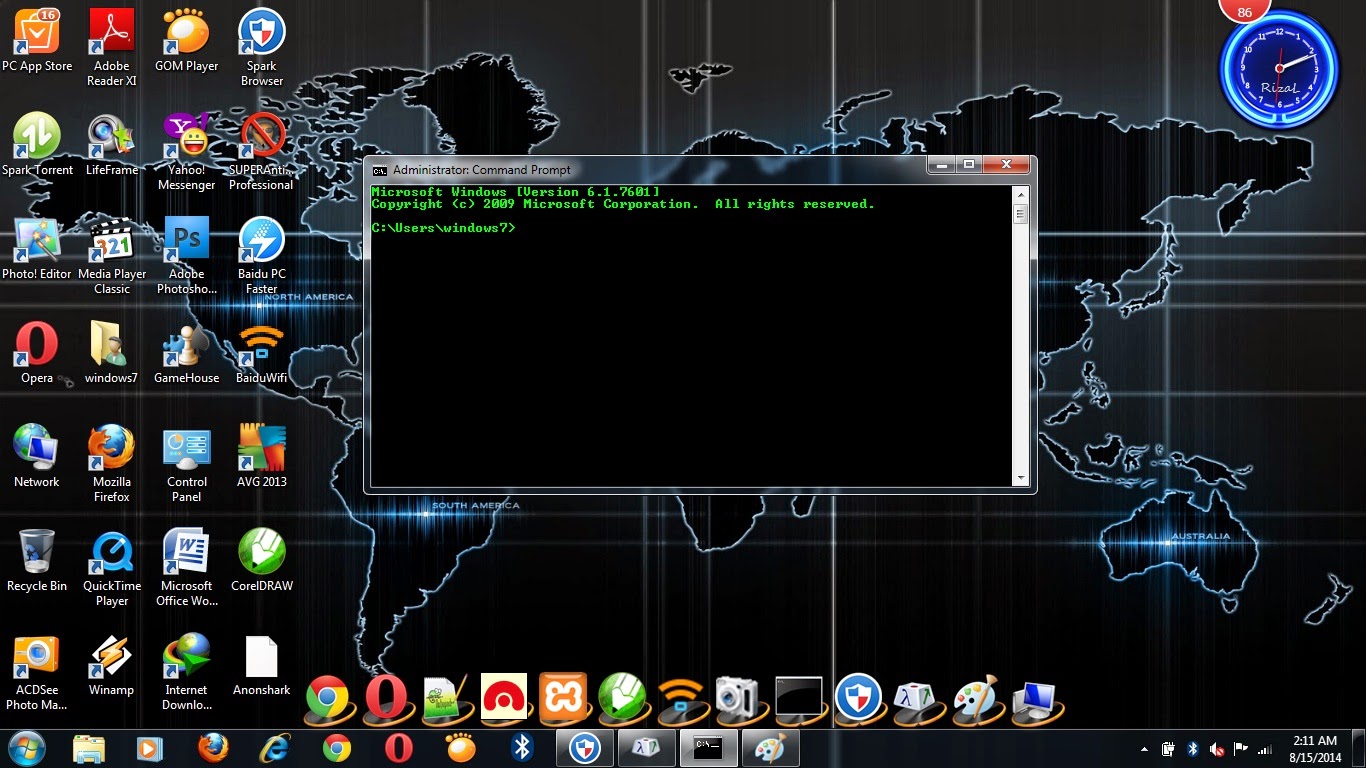Select the ACDSee Photo Manager desktop icon
The height and width of the screenshot is (768, 1366).
click(x=37, y=672)
